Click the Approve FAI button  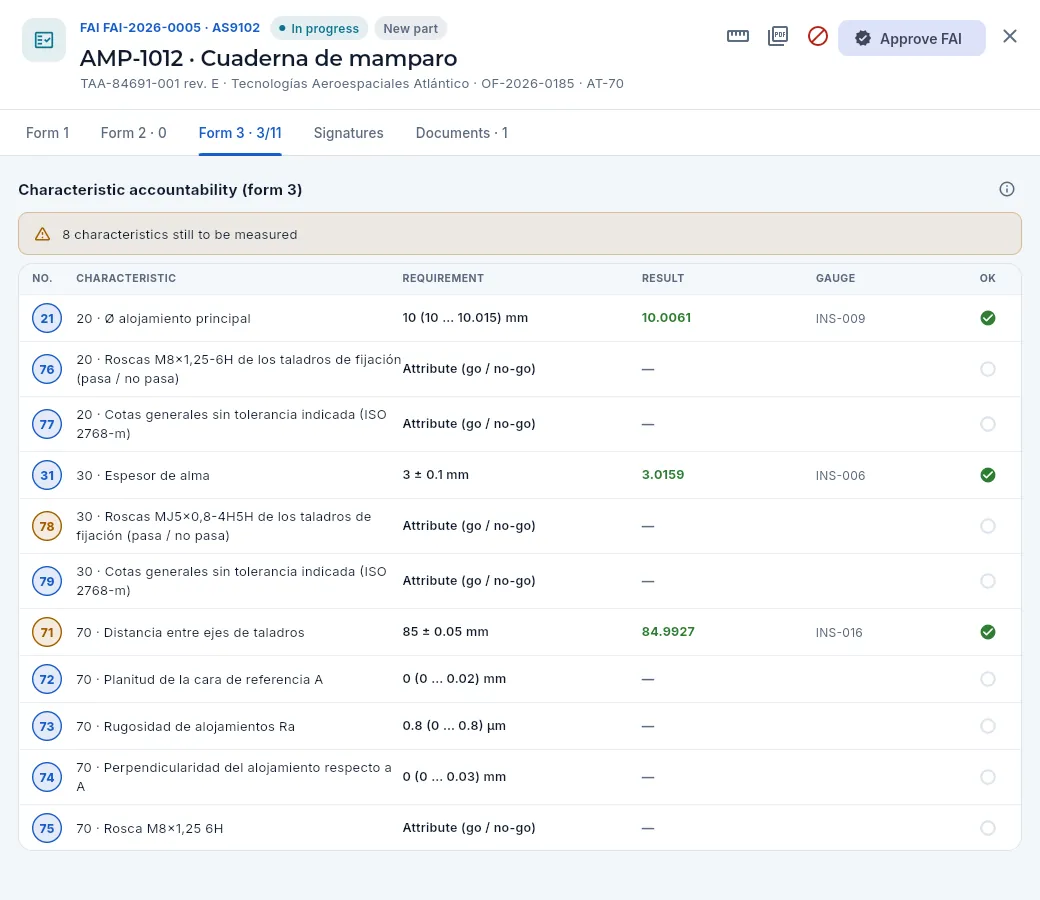(911, 38)
